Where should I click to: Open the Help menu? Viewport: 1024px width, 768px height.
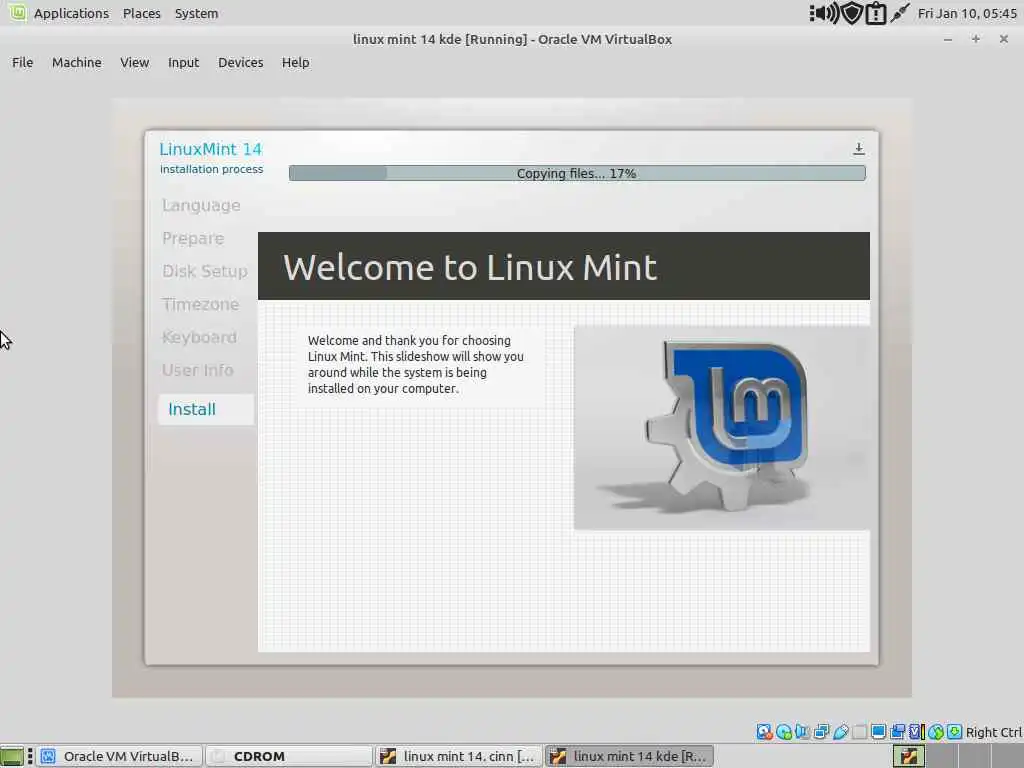295,63
